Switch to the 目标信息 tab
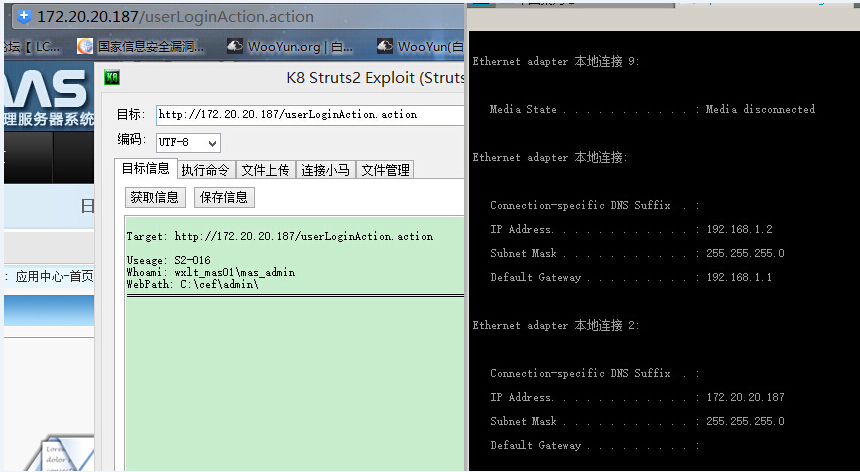This screenshot has width=860, height=472. (x=145, y=169)
